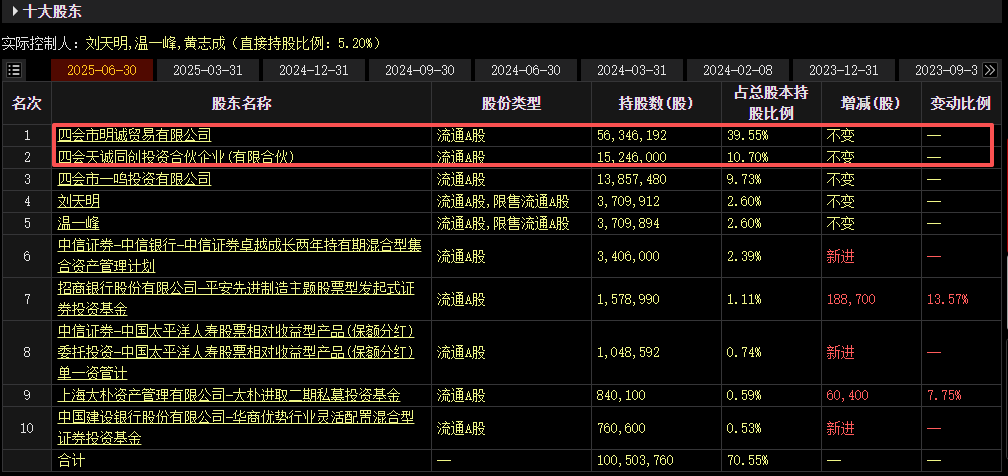Collapse the 十大股东 section triangle
This screenshot has width=1008, height=476.
[15, 11]
